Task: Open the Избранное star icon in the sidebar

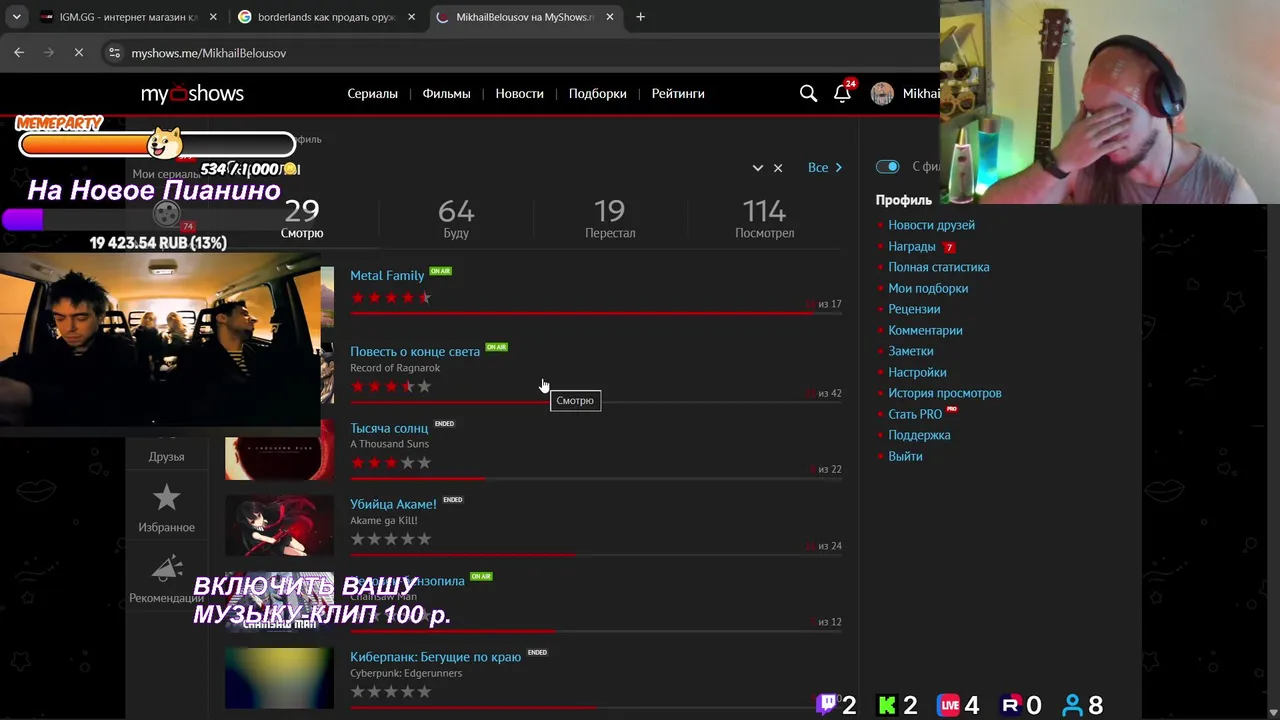Action: 166,497
